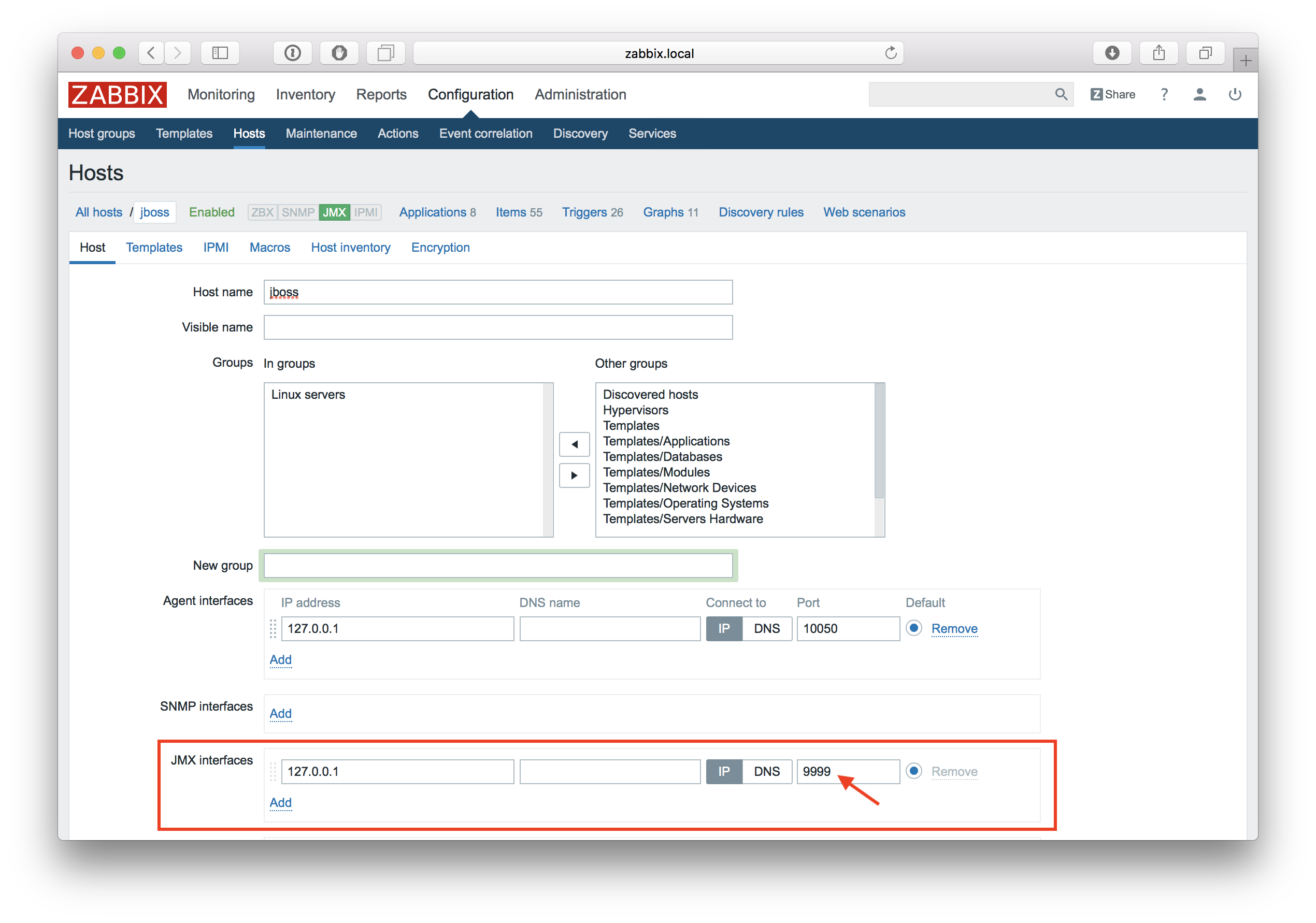This screenshot has width=1316, height=923.
Task: Reload the page with Safari's refresh icon
Action: pos(890,53)
